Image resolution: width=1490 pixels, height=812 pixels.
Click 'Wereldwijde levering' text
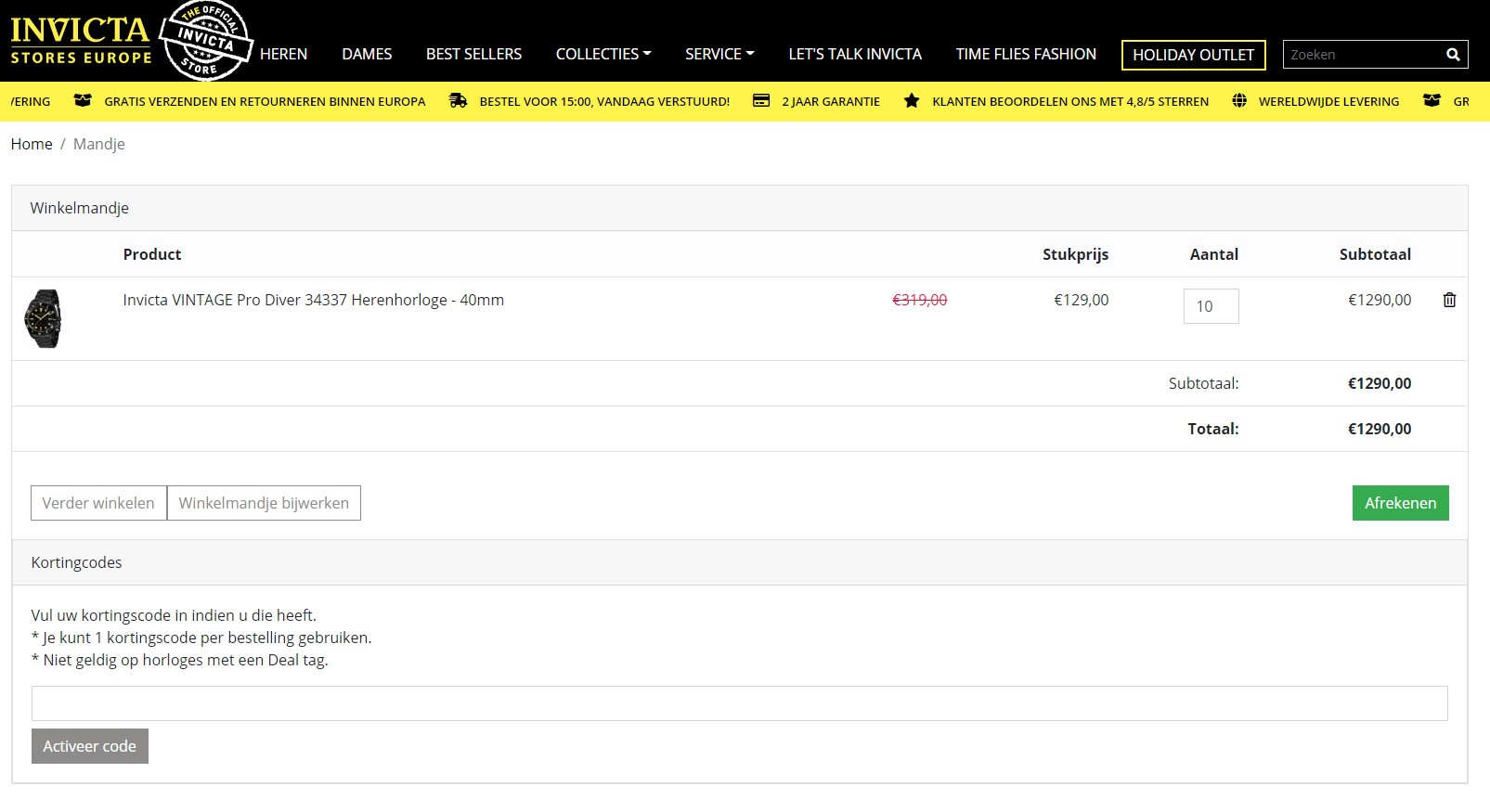(1328, 101)
